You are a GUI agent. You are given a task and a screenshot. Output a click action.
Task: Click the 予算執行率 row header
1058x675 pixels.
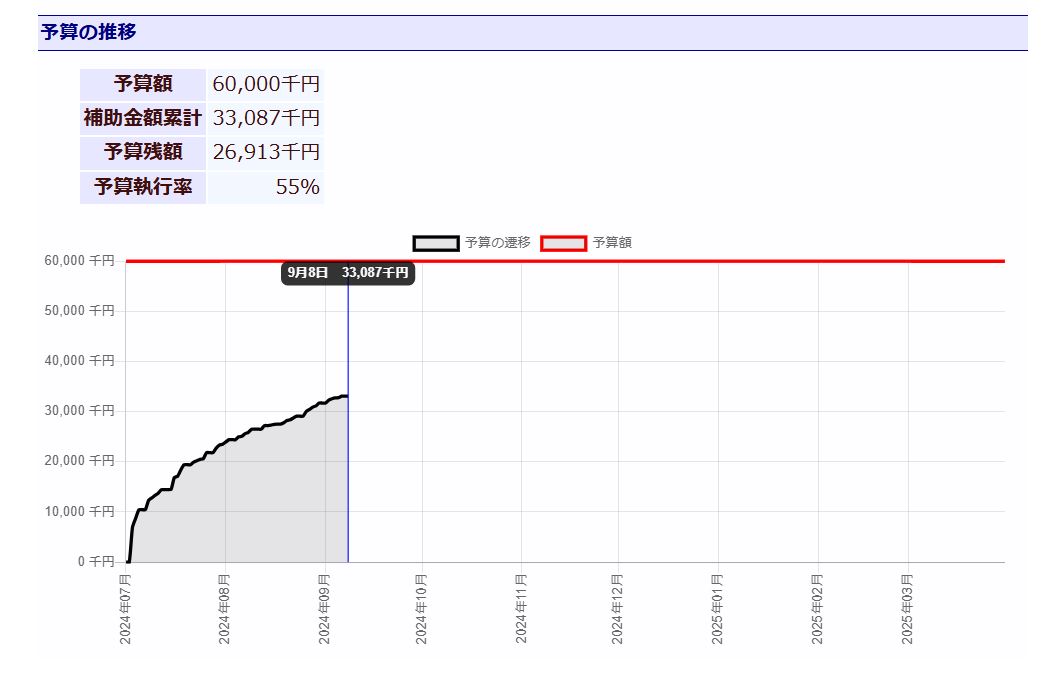pyautogui.click(x=143, y=187)
